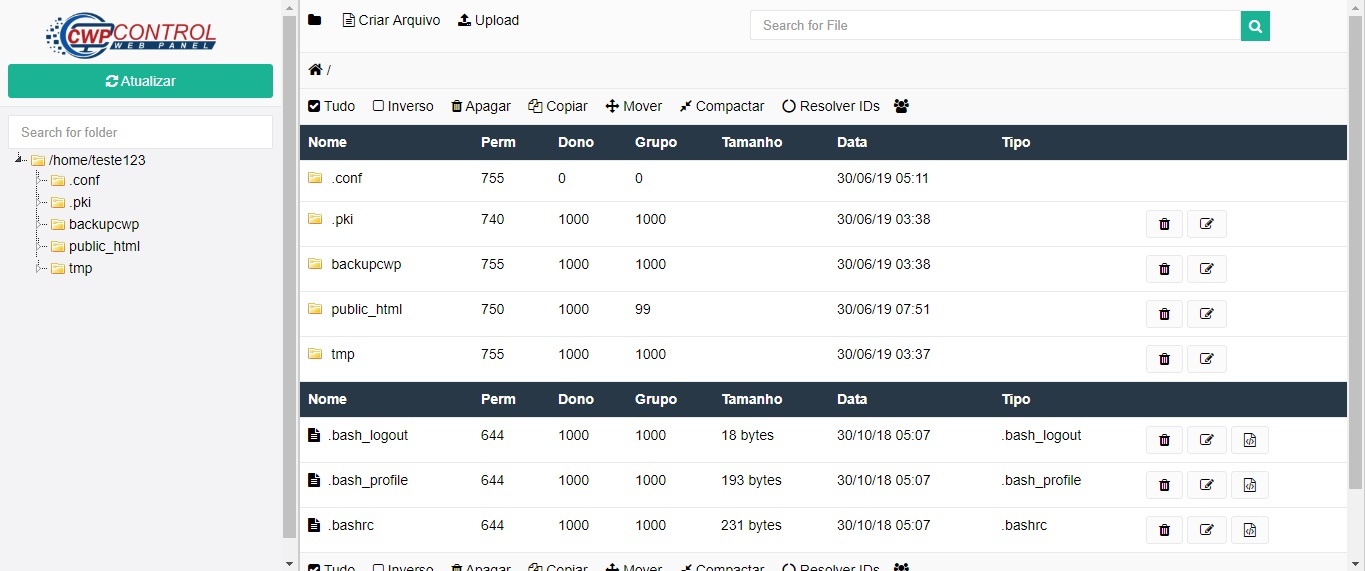The width and height of the screenshot is (1365, 571).
Task: Click rename/edit icon for public_html folder
Action: click(1207, 314)
